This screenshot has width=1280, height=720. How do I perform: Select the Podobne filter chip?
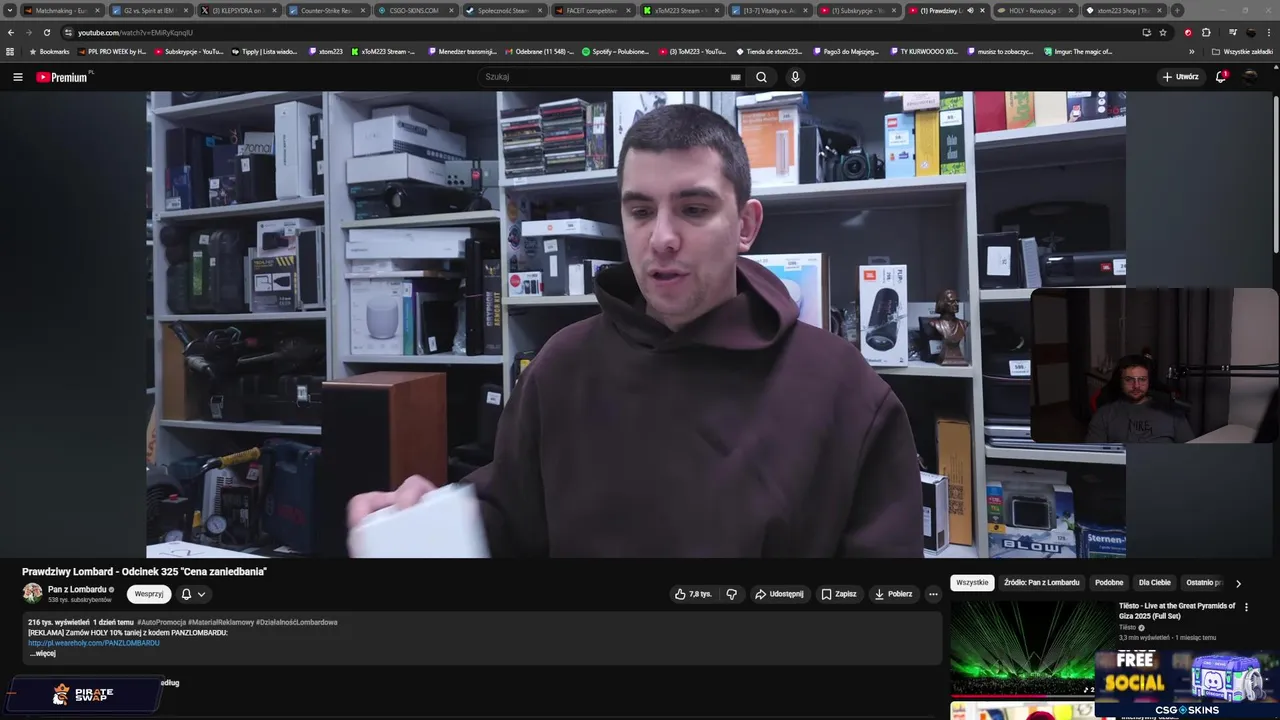pos(1109,583)
